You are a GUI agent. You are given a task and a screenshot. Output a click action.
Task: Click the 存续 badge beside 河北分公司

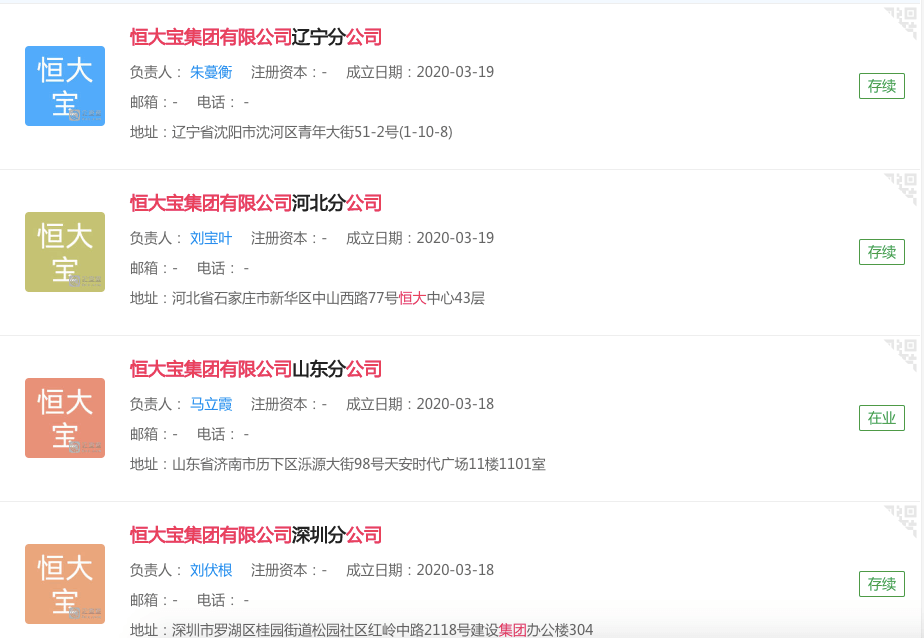pyautogui.click(x=881, y=252)
